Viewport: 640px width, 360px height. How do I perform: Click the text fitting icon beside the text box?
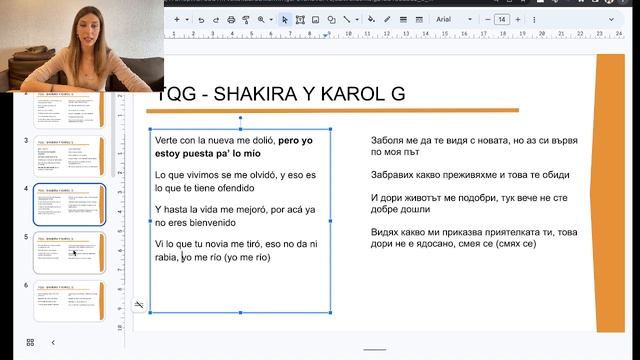pos(139,304)
